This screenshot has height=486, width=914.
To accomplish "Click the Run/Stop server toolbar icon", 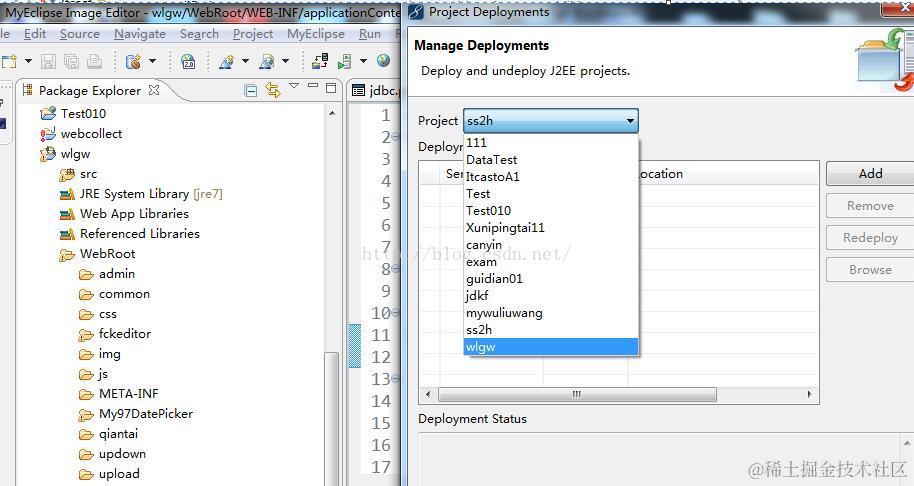I will coord(344,61).
